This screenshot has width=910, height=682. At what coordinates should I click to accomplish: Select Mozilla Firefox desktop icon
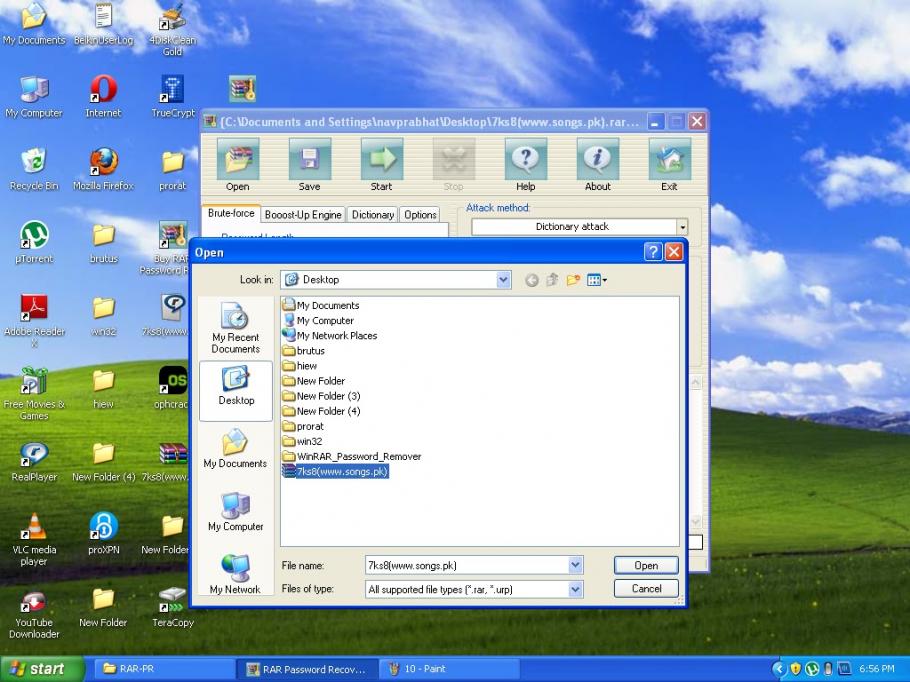[x=103, y=169]
